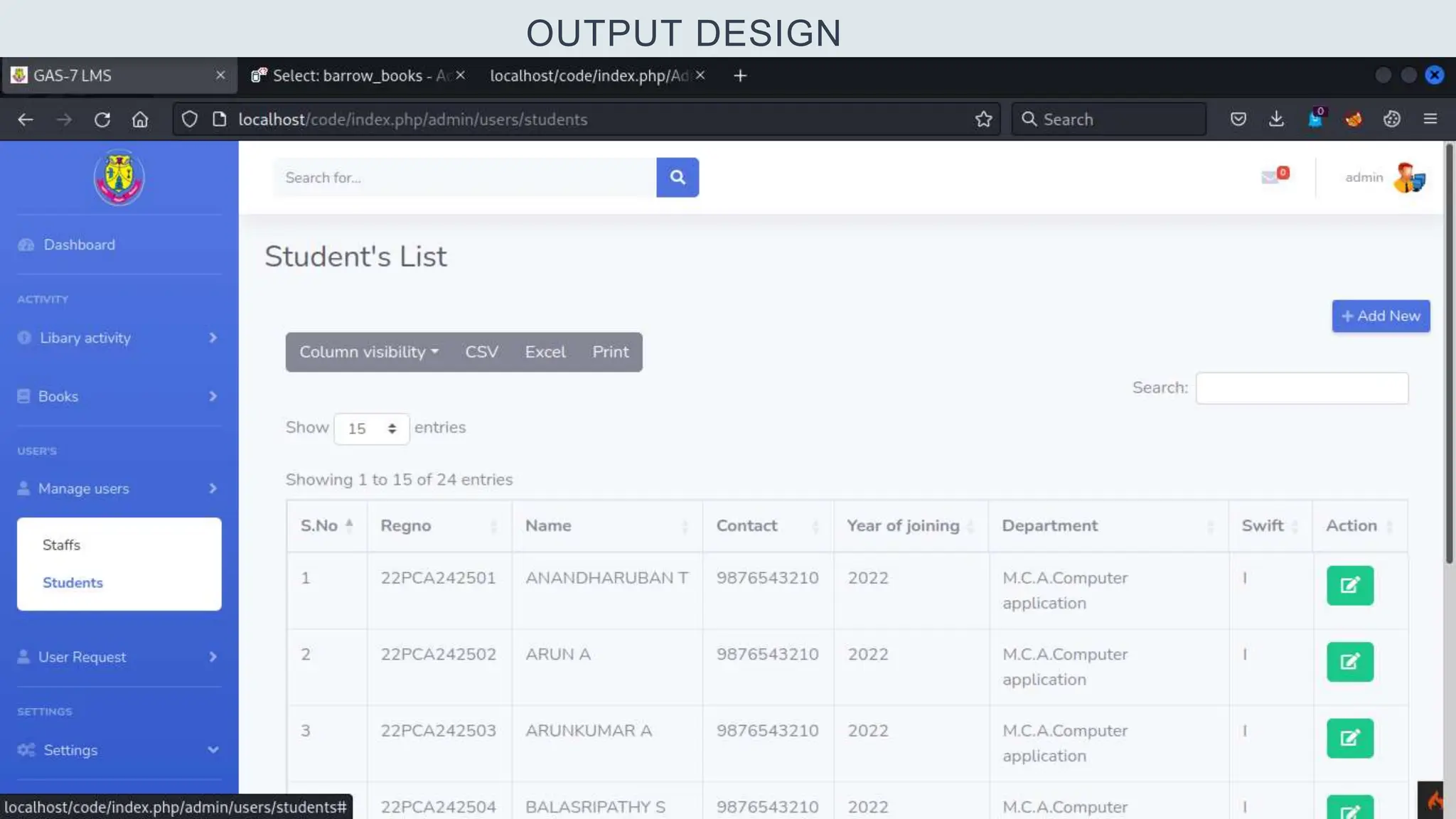1456x819 pixels.
Task: Click the browser back arrow
Action: (x=26, y=119)
